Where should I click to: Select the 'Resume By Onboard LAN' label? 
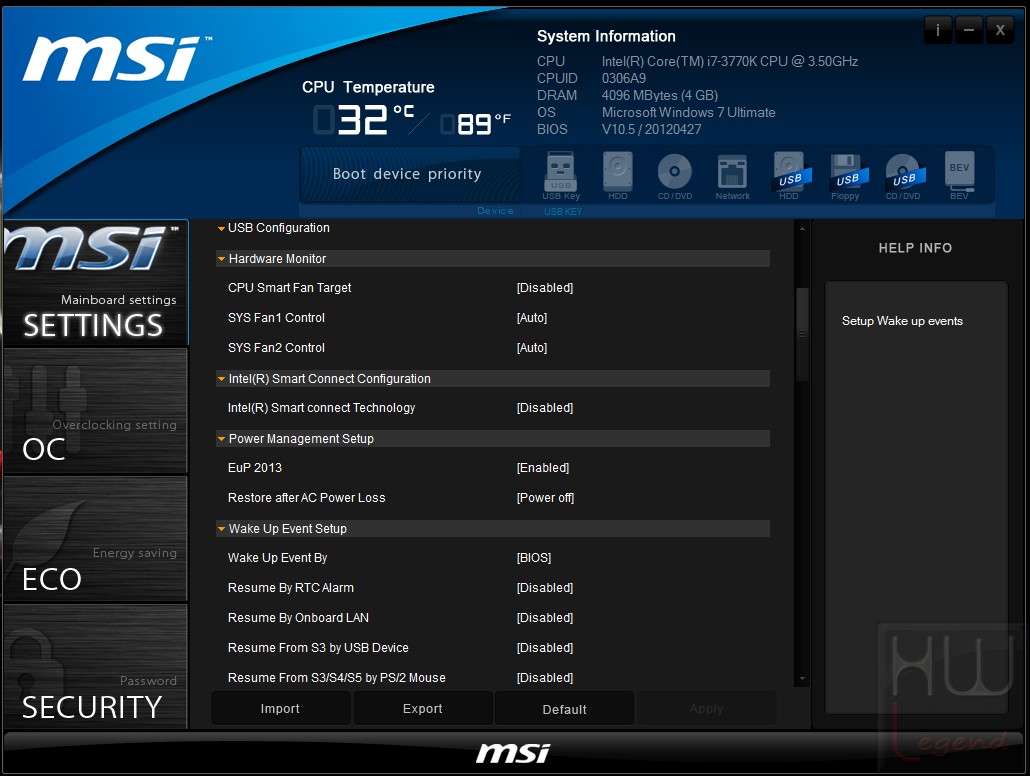(x=298, y=618)
